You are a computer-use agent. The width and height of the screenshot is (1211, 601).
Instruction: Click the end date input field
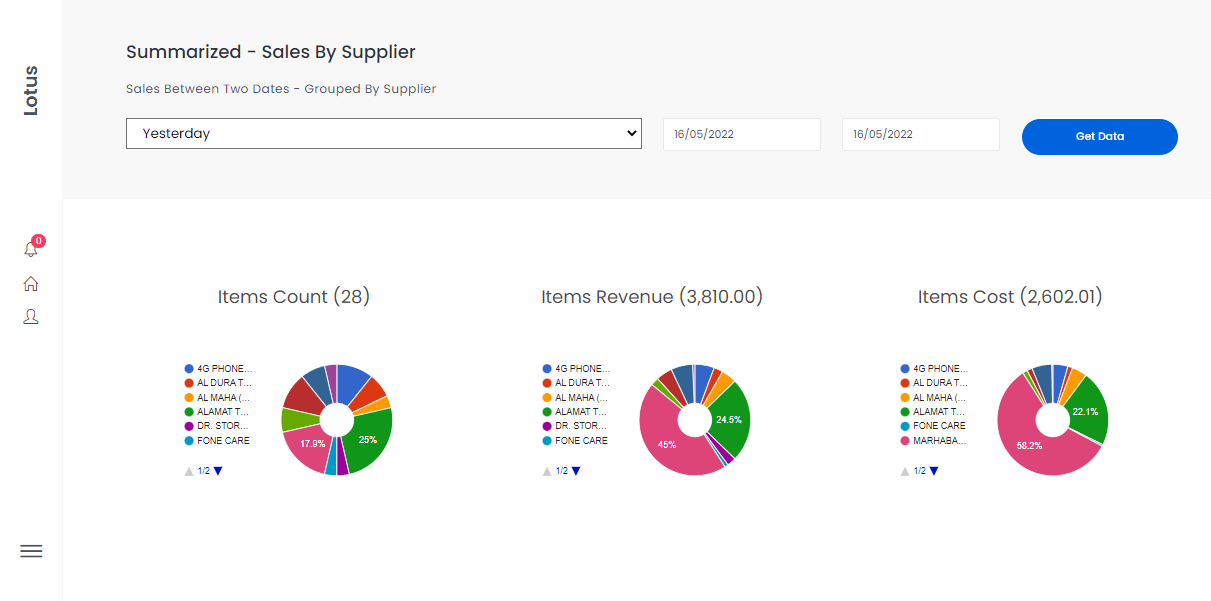click(921, 134)
